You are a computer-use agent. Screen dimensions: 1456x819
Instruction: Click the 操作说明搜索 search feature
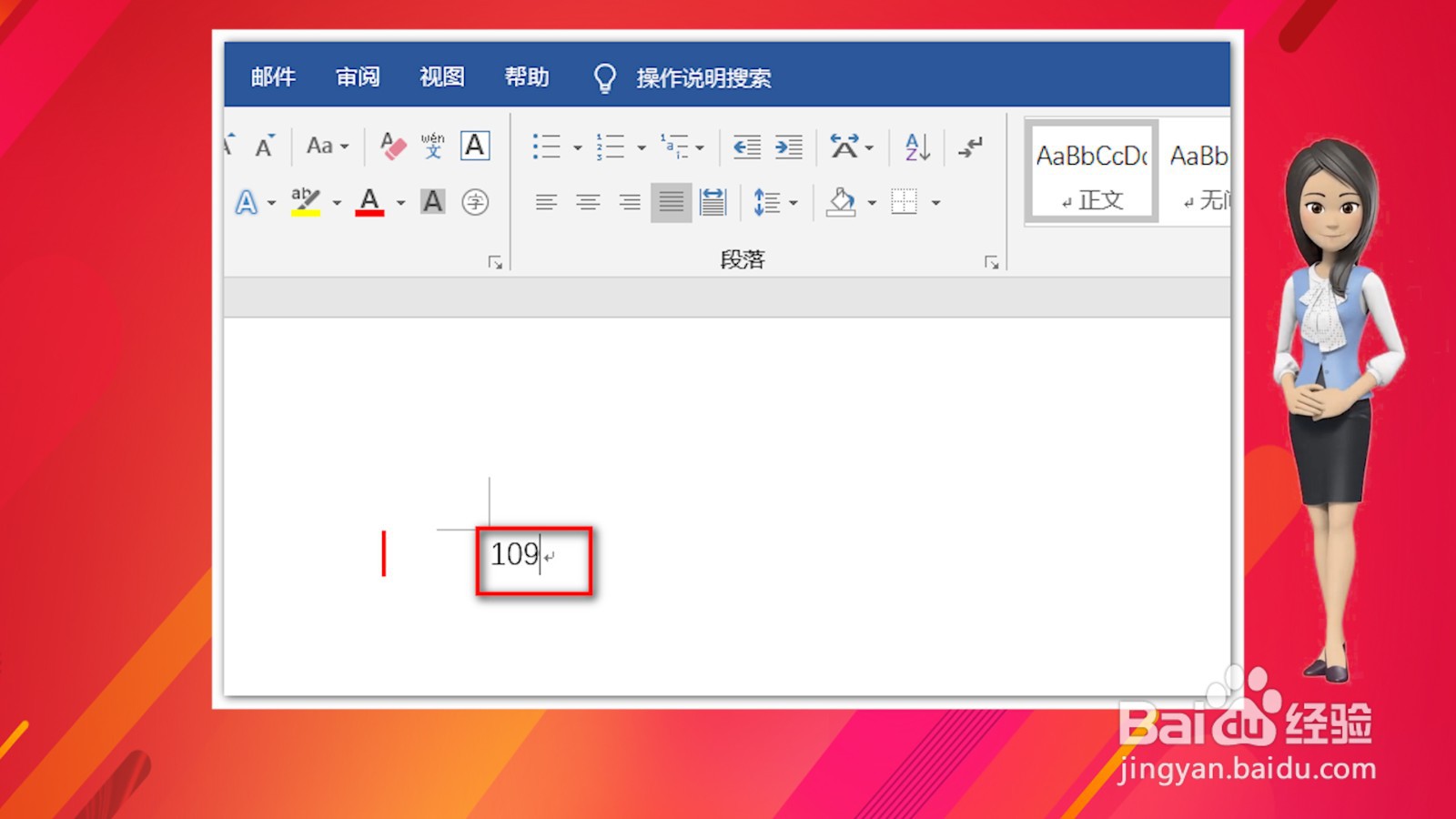(x=705, y=77)
